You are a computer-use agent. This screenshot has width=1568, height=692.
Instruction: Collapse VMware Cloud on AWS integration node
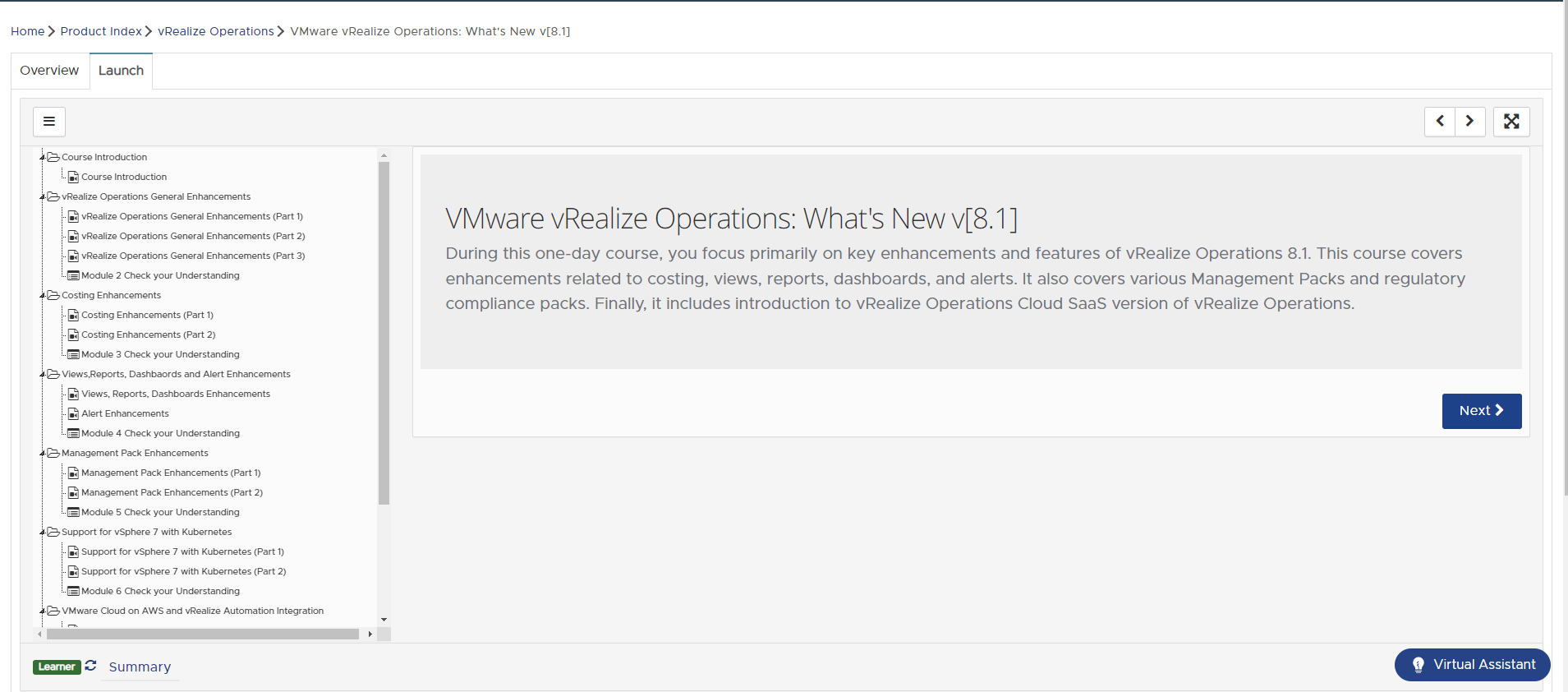(43, 611)
